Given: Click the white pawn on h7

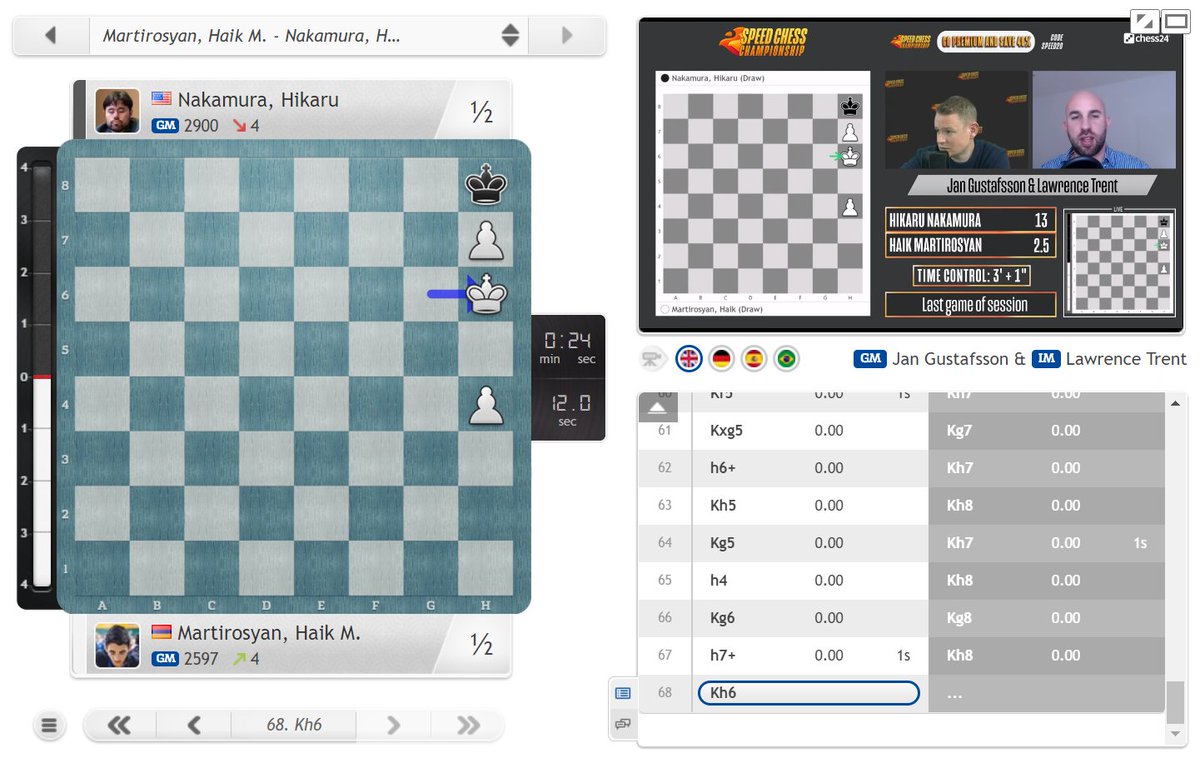Looking at the screenshot, I should [x=486, y=240].
